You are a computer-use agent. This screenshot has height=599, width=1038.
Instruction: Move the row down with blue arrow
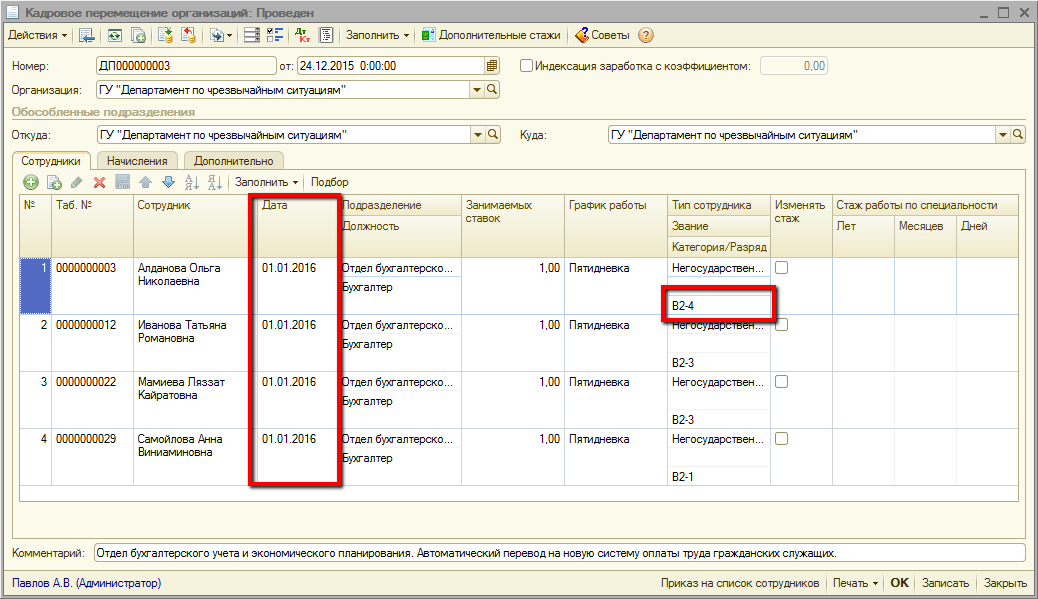pos(168,182)
